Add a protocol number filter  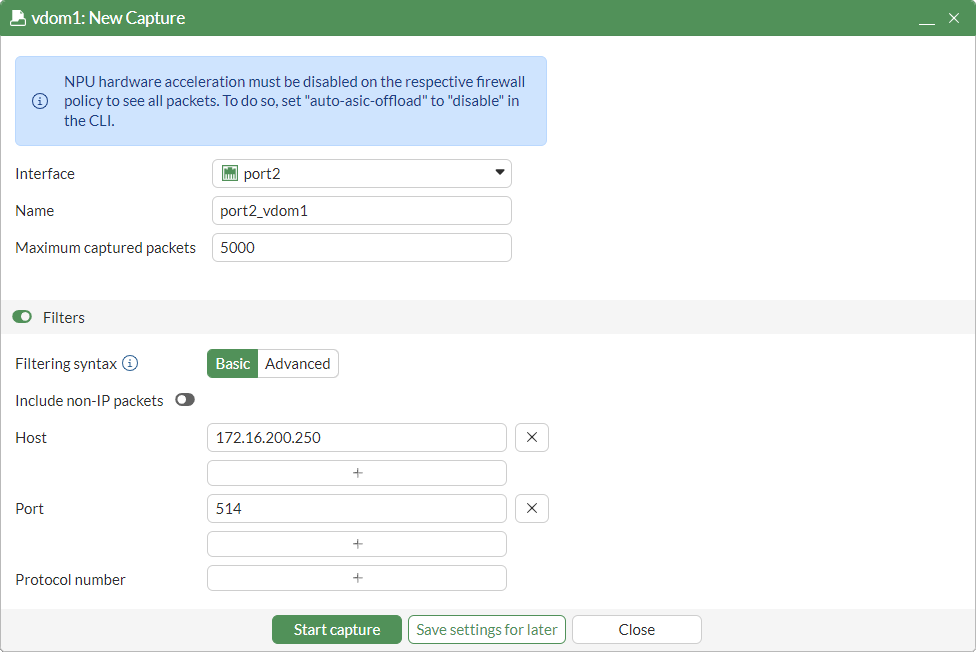coord(356,578)
